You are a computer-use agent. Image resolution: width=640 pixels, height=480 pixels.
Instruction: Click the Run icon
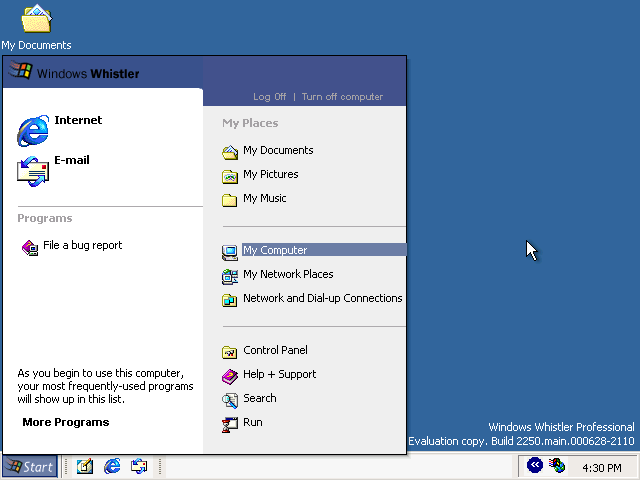coord(230,424)
